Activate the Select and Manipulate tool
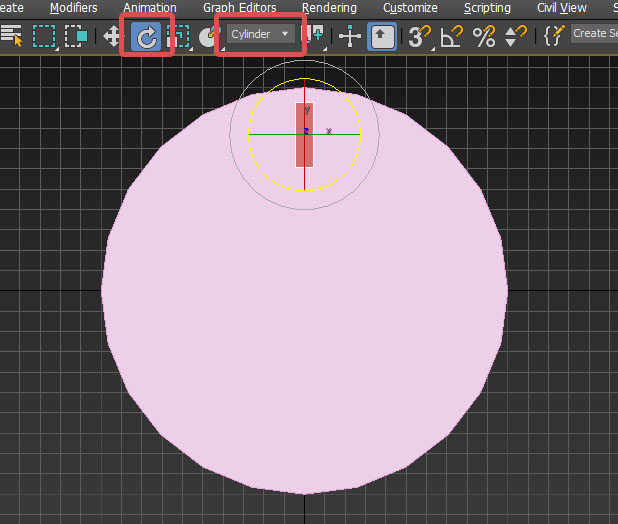This screenshot has width=618, height=524. (350, 36)
